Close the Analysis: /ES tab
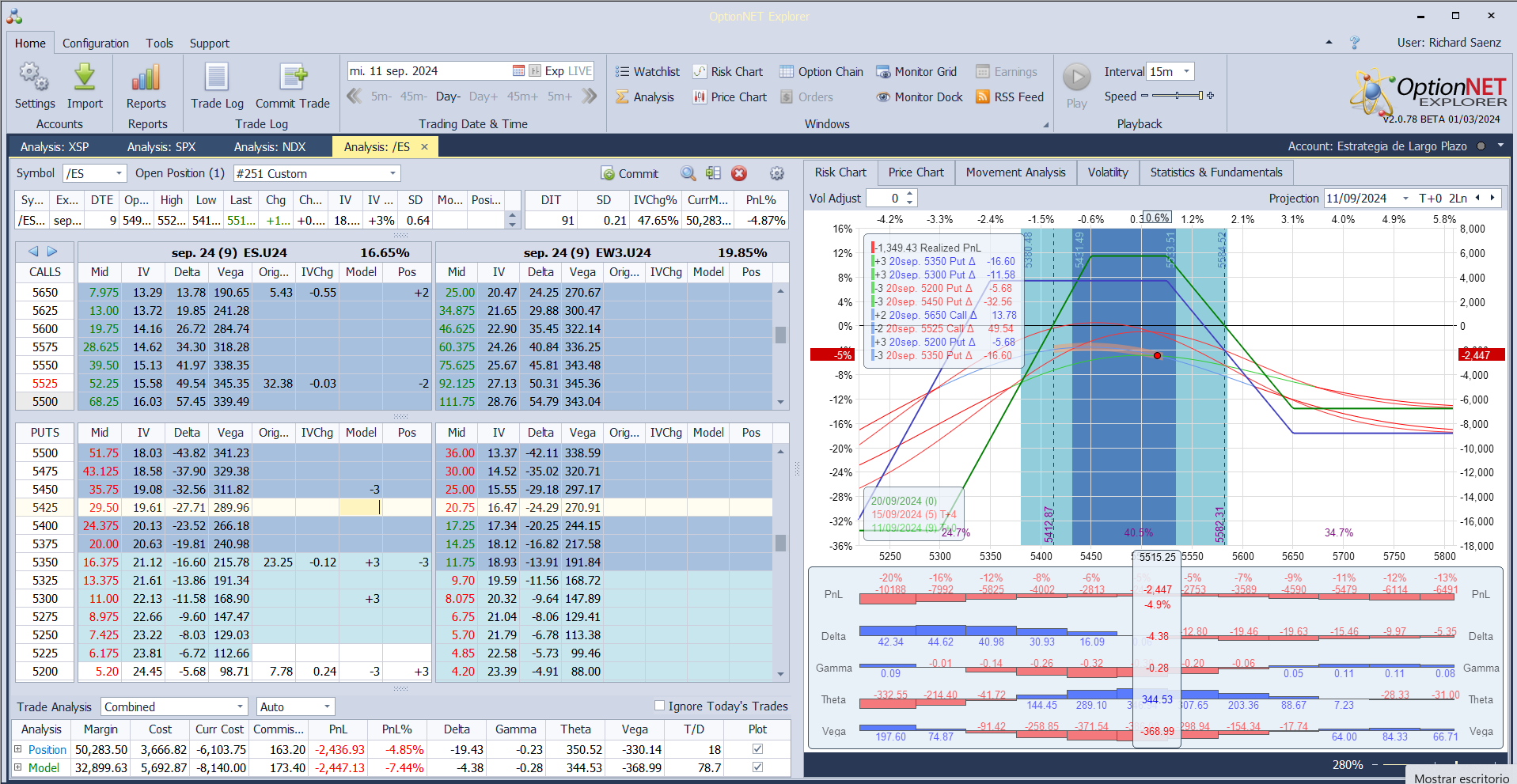The image size is (1517, 784). 424,146
